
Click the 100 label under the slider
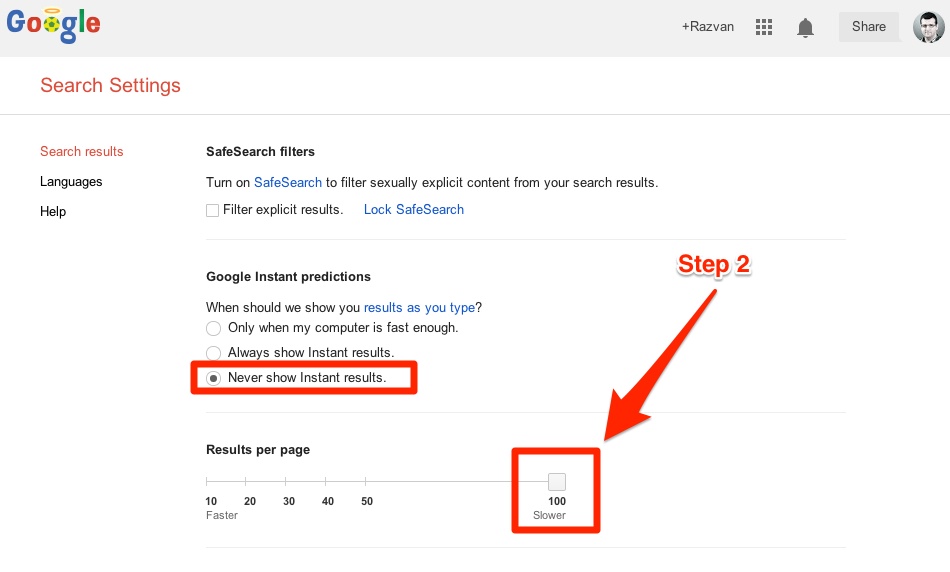(x=557, y=501)
